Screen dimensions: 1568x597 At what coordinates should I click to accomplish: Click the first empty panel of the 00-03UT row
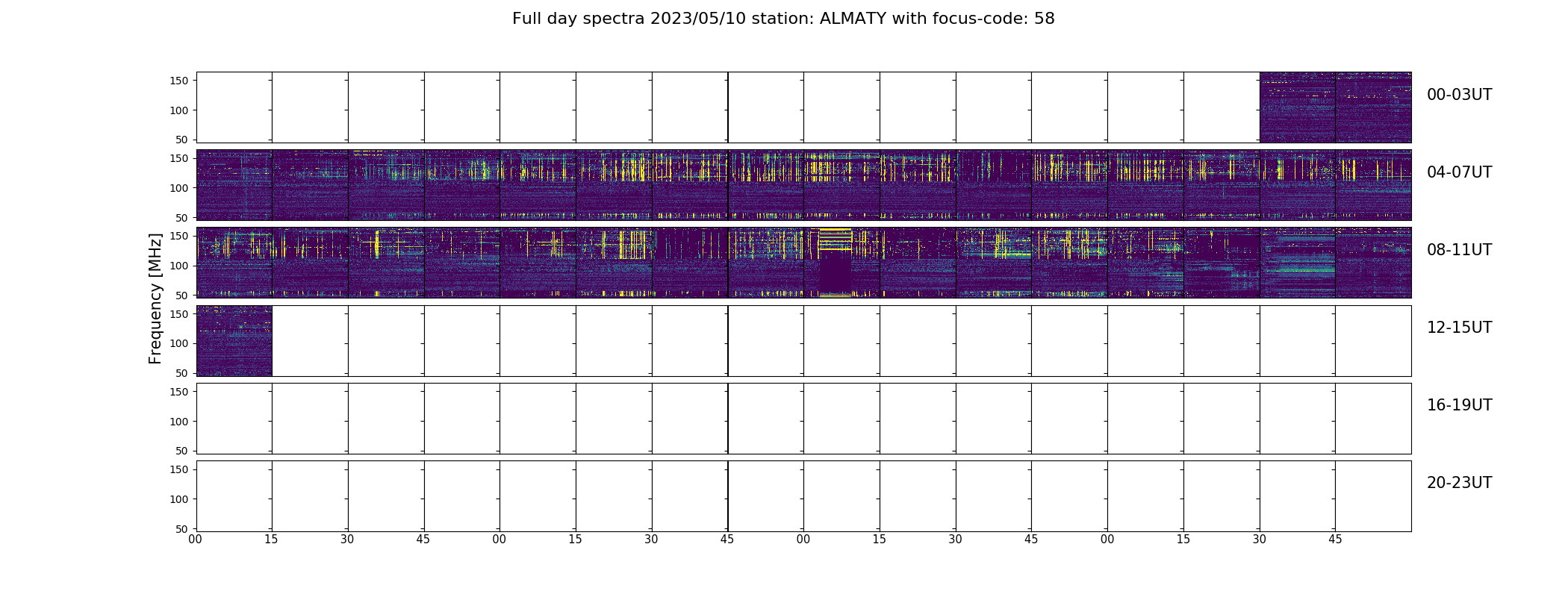(234, 107)
